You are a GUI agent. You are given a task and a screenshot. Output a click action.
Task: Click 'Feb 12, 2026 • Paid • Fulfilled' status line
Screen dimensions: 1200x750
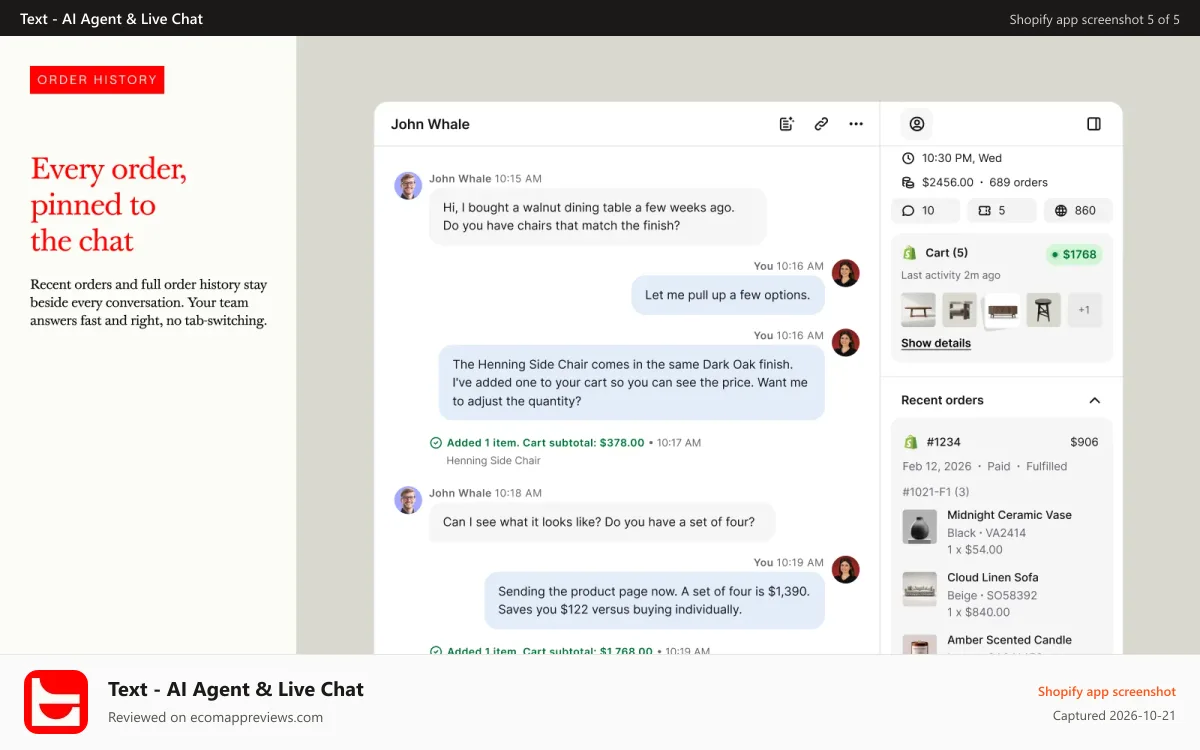(x=985, y=466)
